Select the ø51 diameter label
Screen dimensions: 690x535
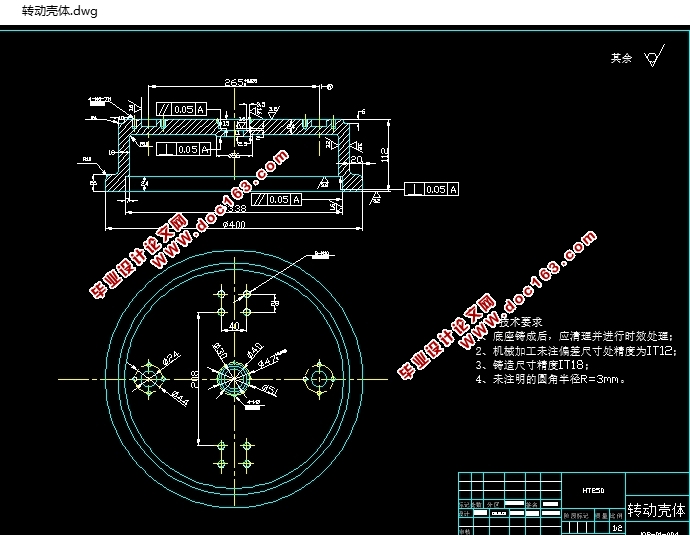[270, 389]
